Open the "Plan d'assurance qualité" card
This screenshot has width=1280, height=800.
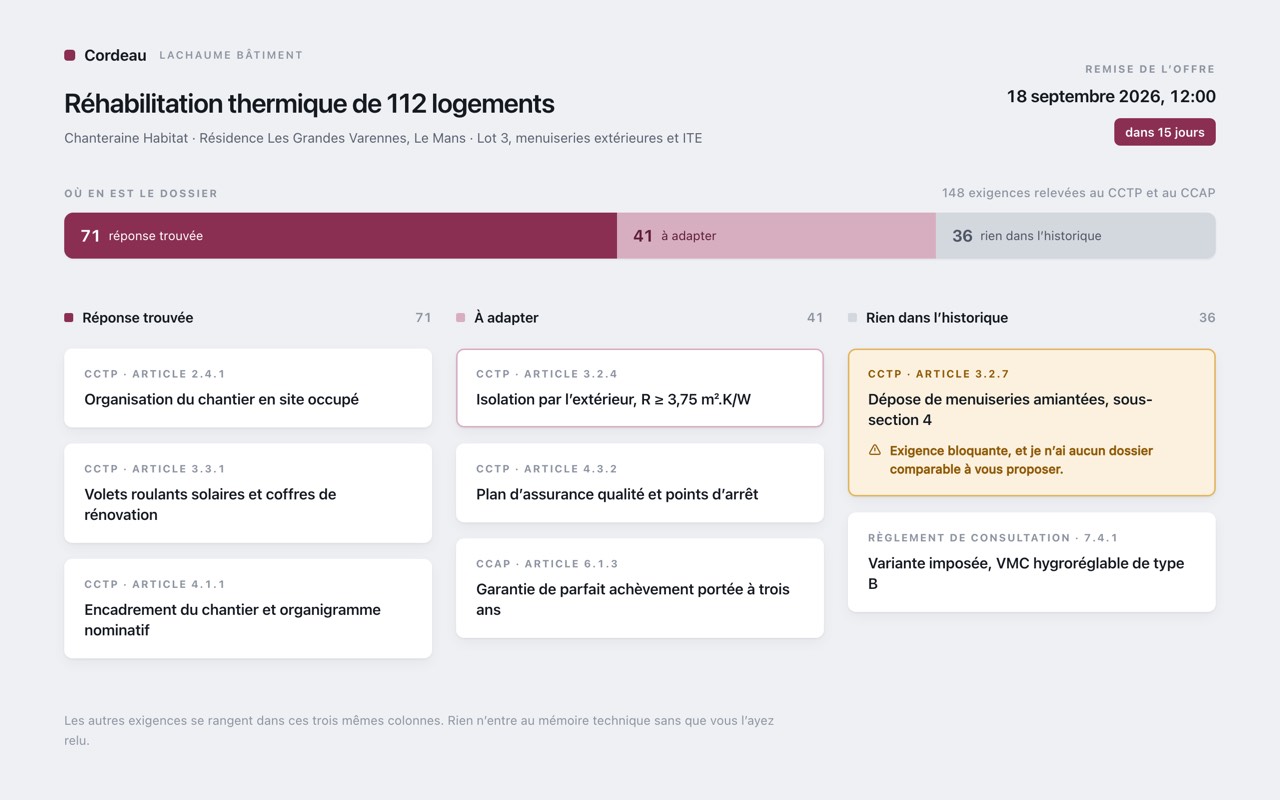[640, 483]
